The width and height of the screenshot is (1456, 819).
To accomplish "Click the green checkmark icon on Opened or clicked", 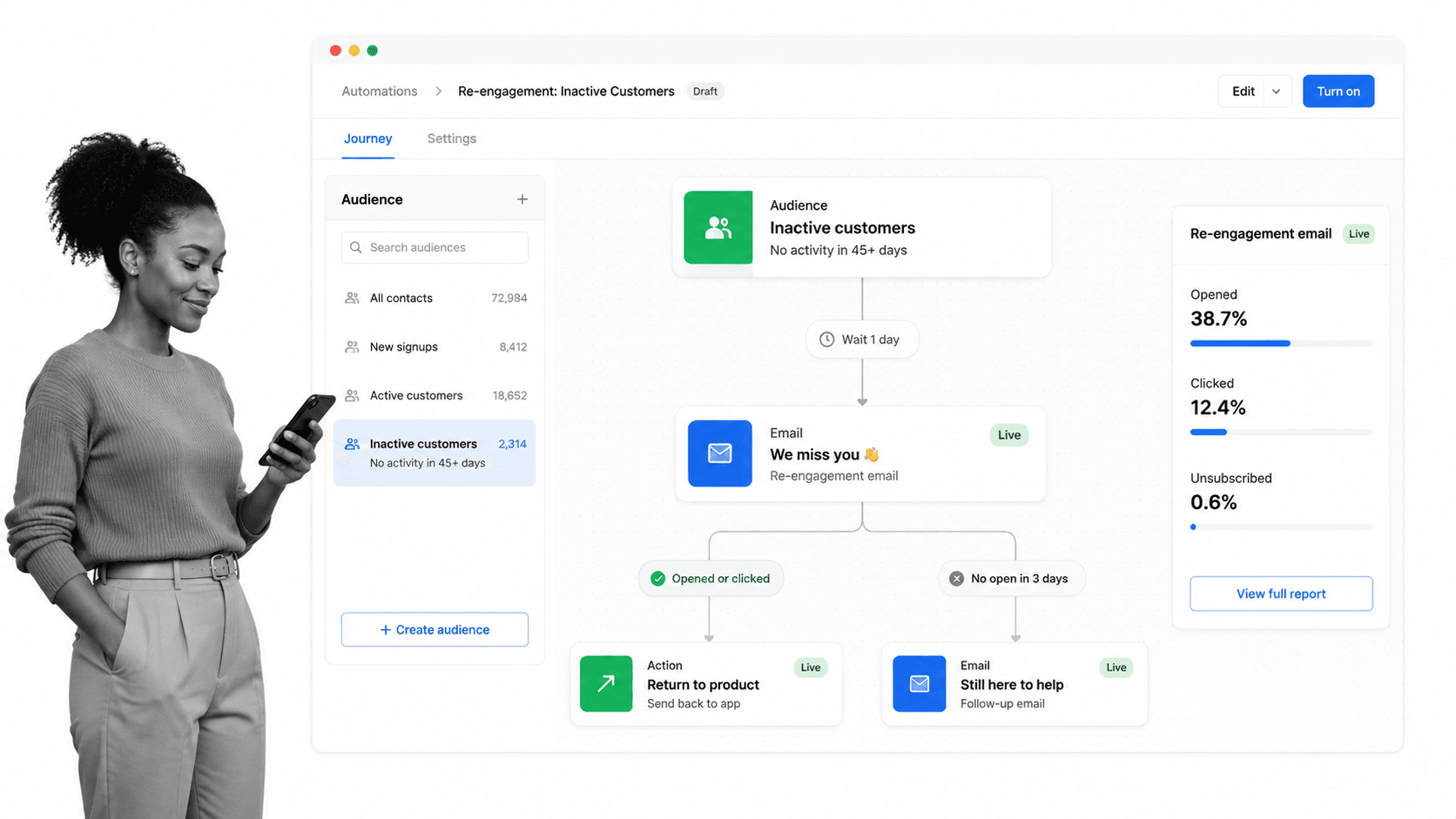I will [x=658, y=579].
